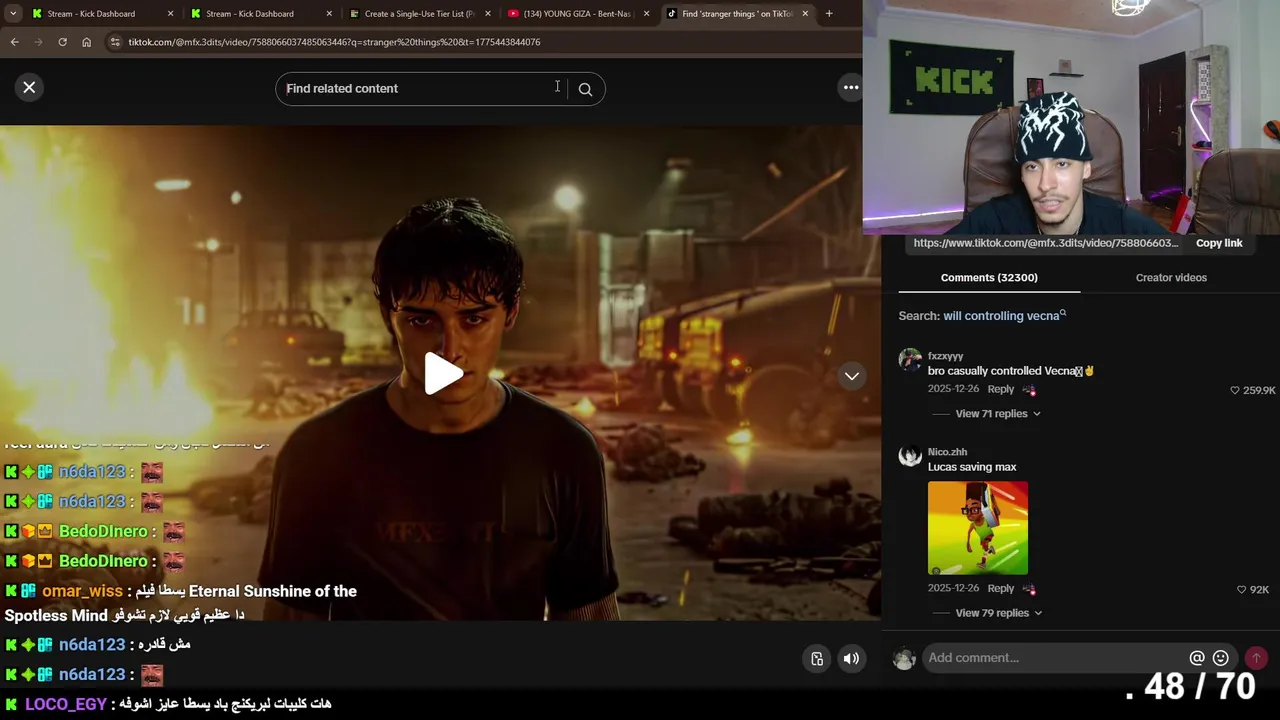The width and height of the screenshot is (1280, 720).
Task: Insert mention with @ icon
Action: pyautogui.click(x=1197, y=658)
